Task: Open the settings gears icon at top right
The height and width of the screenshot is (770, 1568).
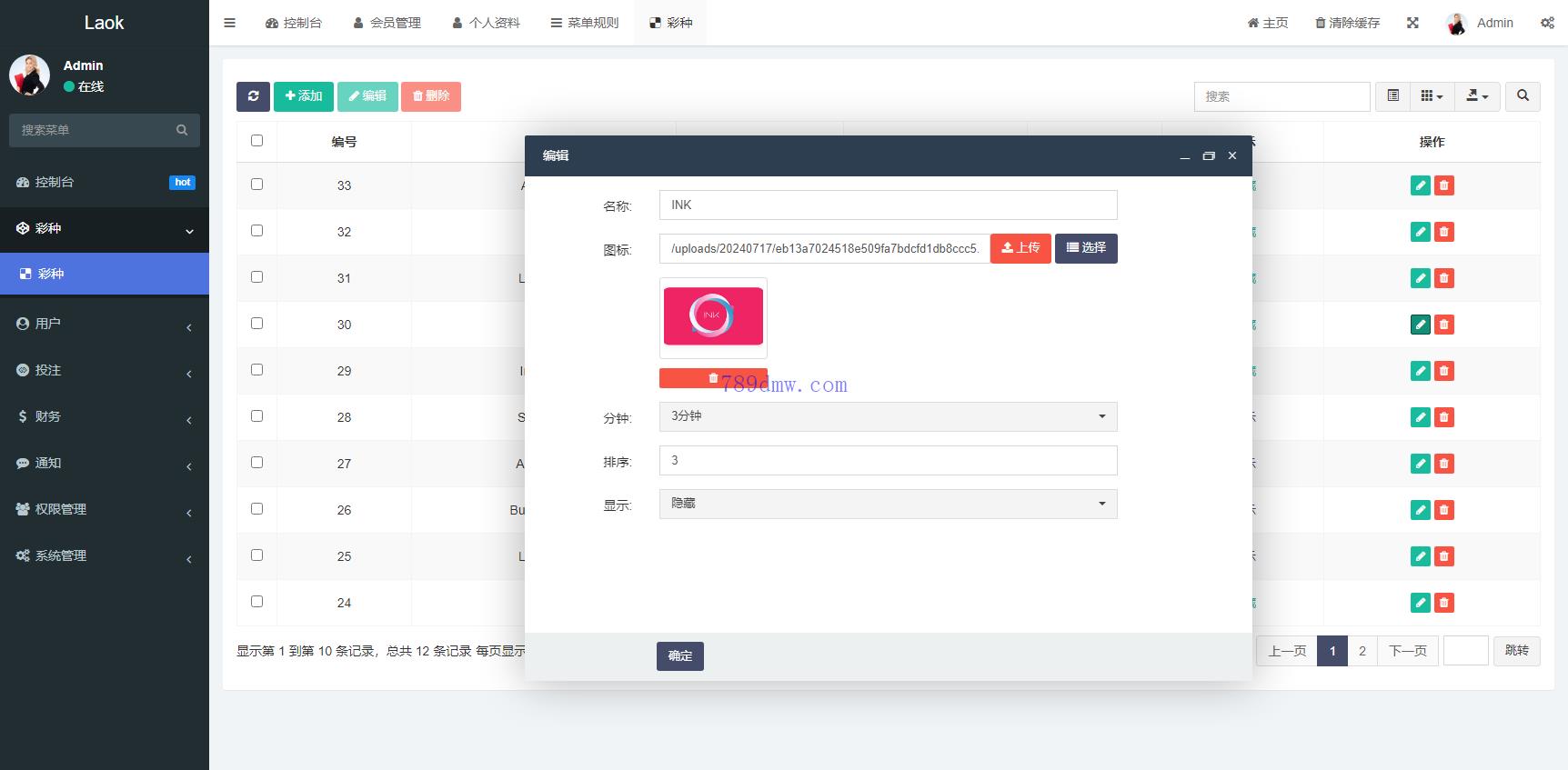Action: tap(1546, 23)
